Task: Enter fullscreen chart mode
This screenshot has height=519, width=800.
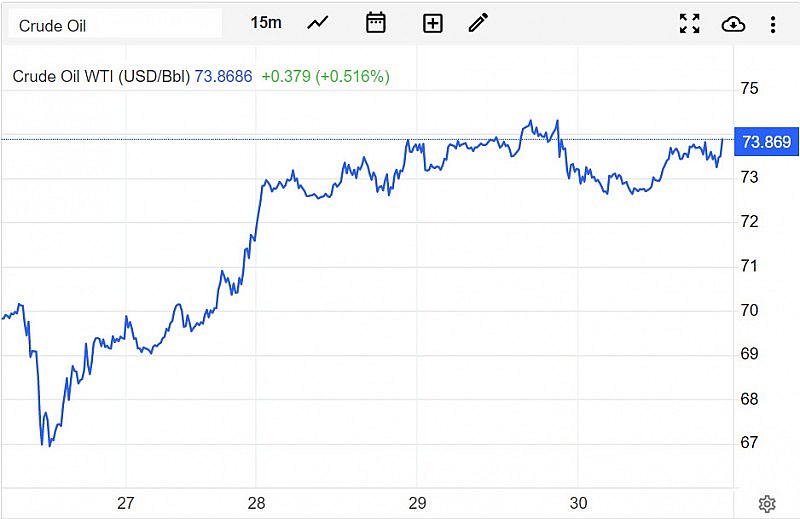Action: coord(689,23)
